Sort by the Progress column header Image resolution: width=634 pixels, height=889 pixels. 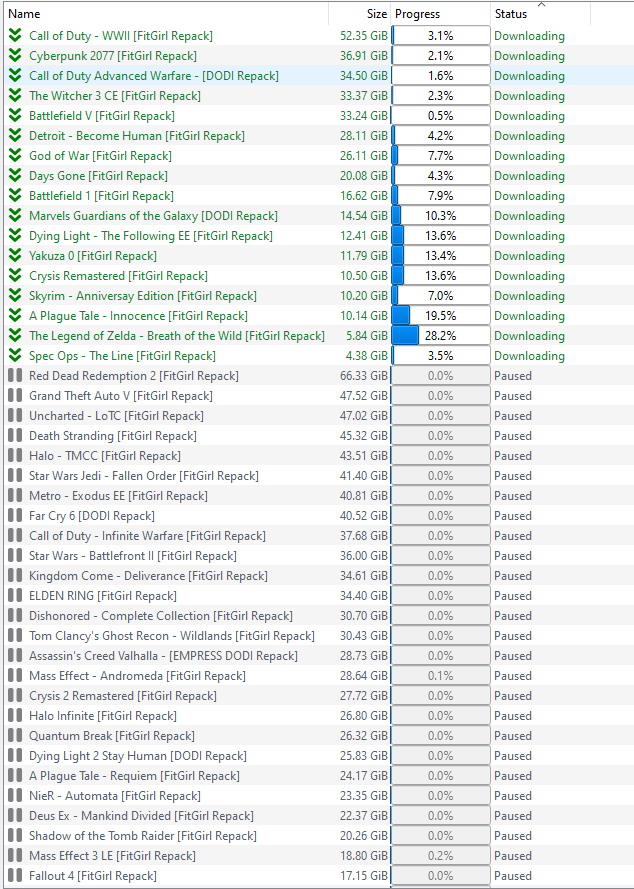pyautogui.click(x=441, y=14)
